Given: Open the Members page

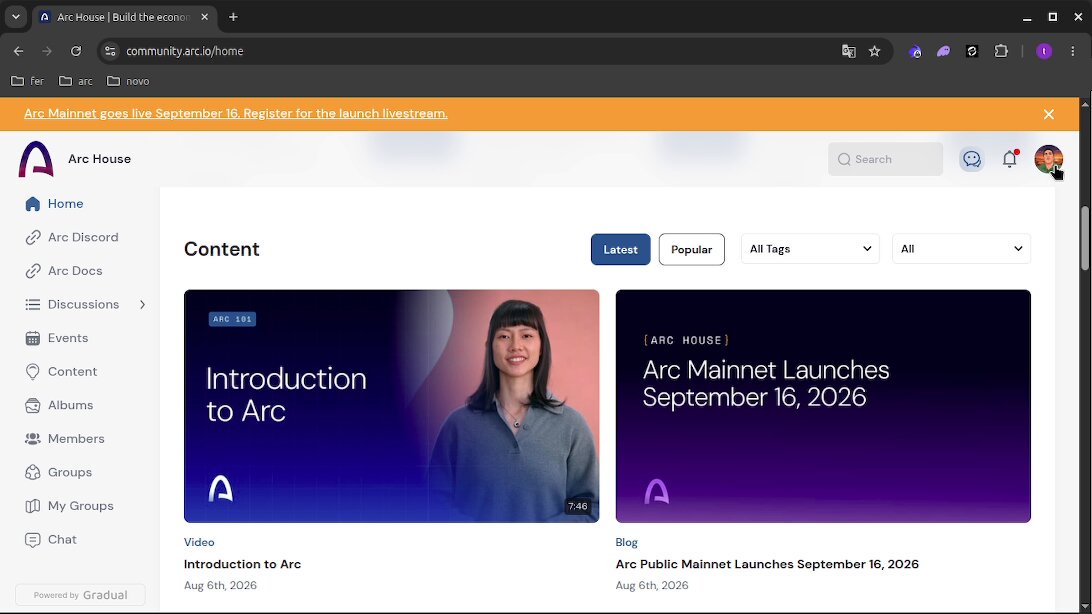Looking at the screenshot, I should point(64,439).
